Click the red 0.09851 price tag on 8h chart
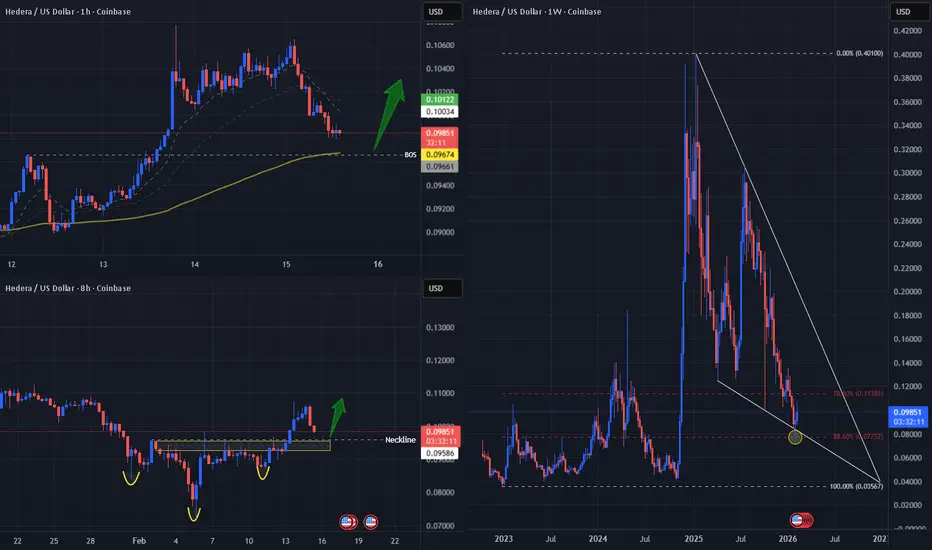The width and height of the screenshot is (932, 550). 439,436
